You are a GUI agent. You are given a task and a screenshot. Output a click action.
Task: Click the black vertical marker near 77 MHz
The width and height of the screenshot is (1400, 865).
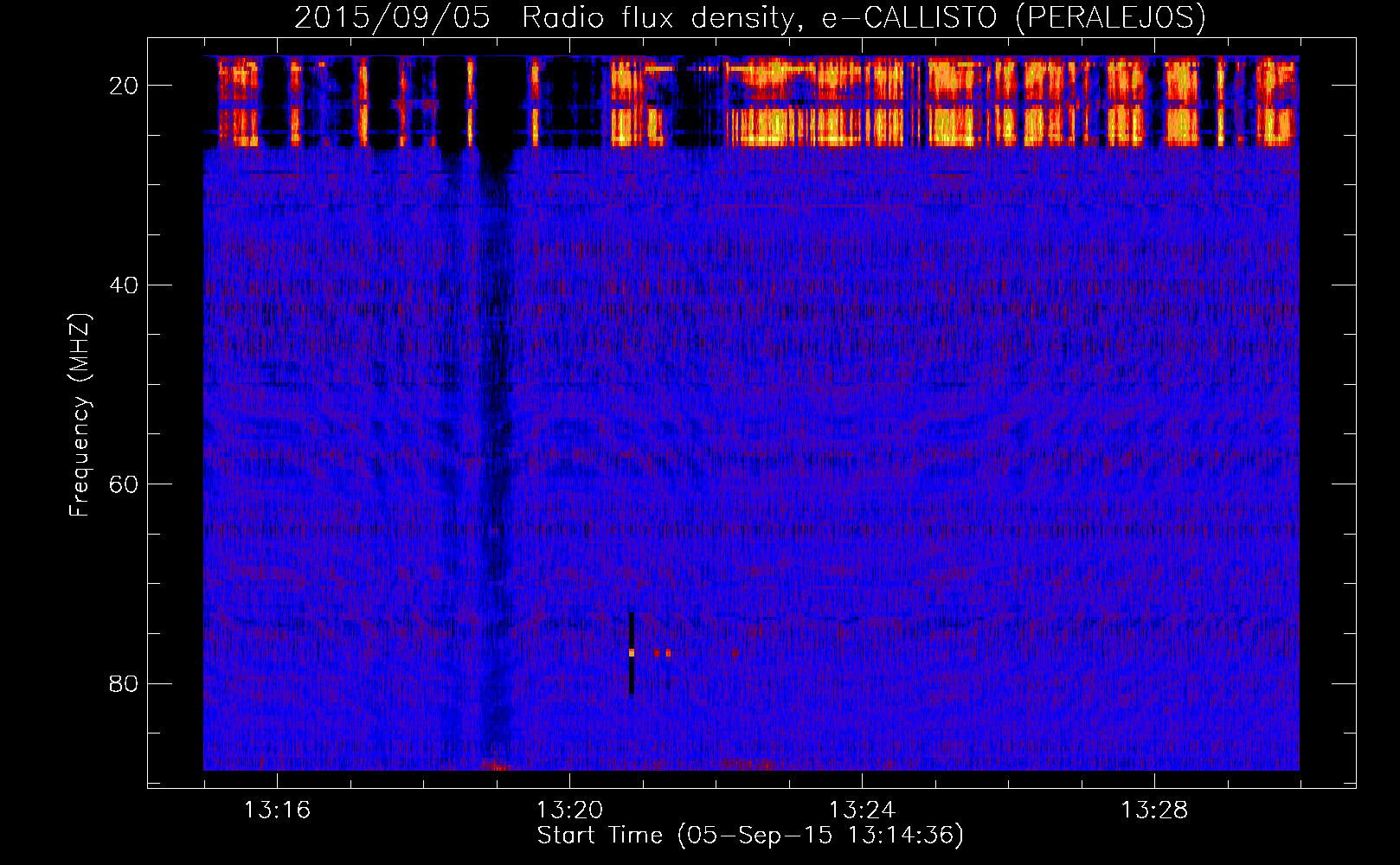point(632,654)
